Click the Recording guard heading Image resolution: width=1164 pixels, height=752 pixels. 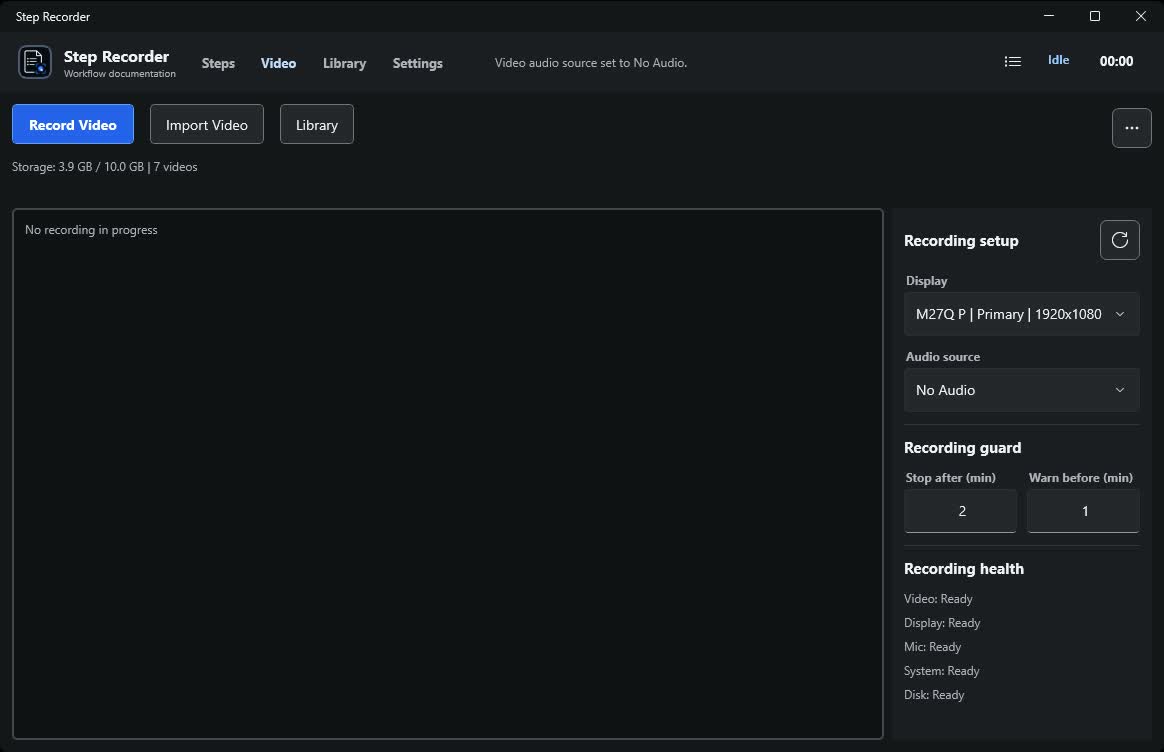pos(962,448)
